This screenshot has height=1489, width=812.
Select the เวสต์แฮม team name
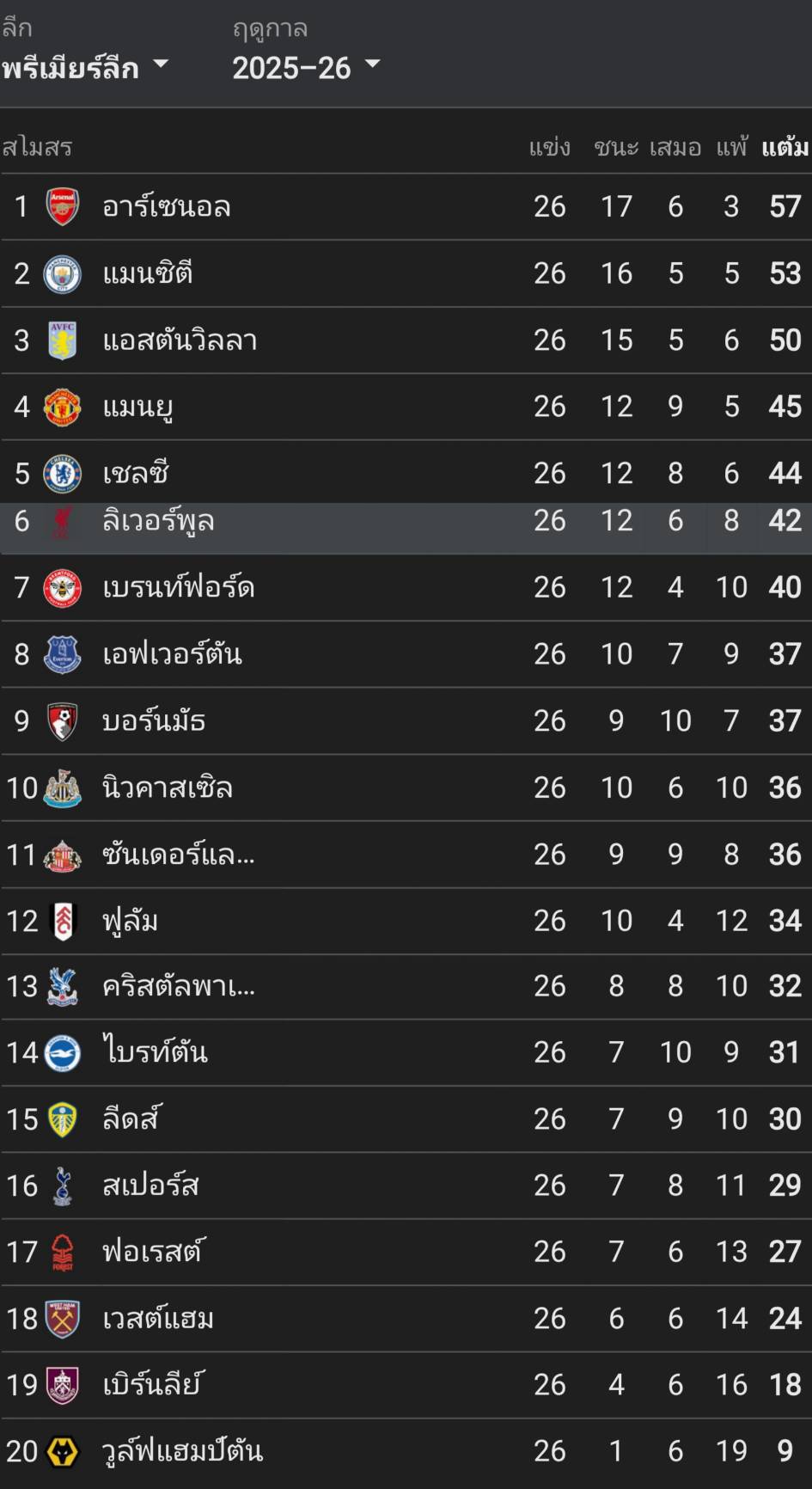point(158,1319)
